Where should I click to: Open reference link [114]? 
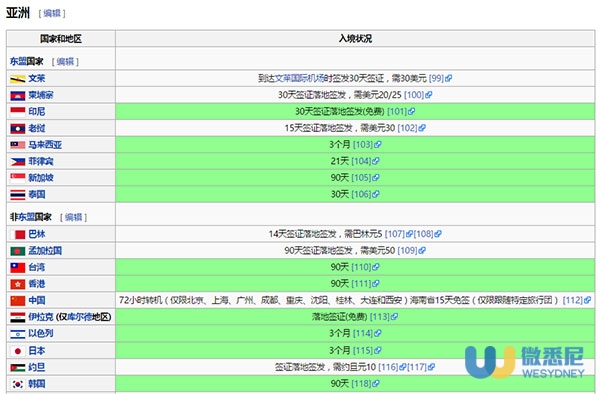[363, 333]
